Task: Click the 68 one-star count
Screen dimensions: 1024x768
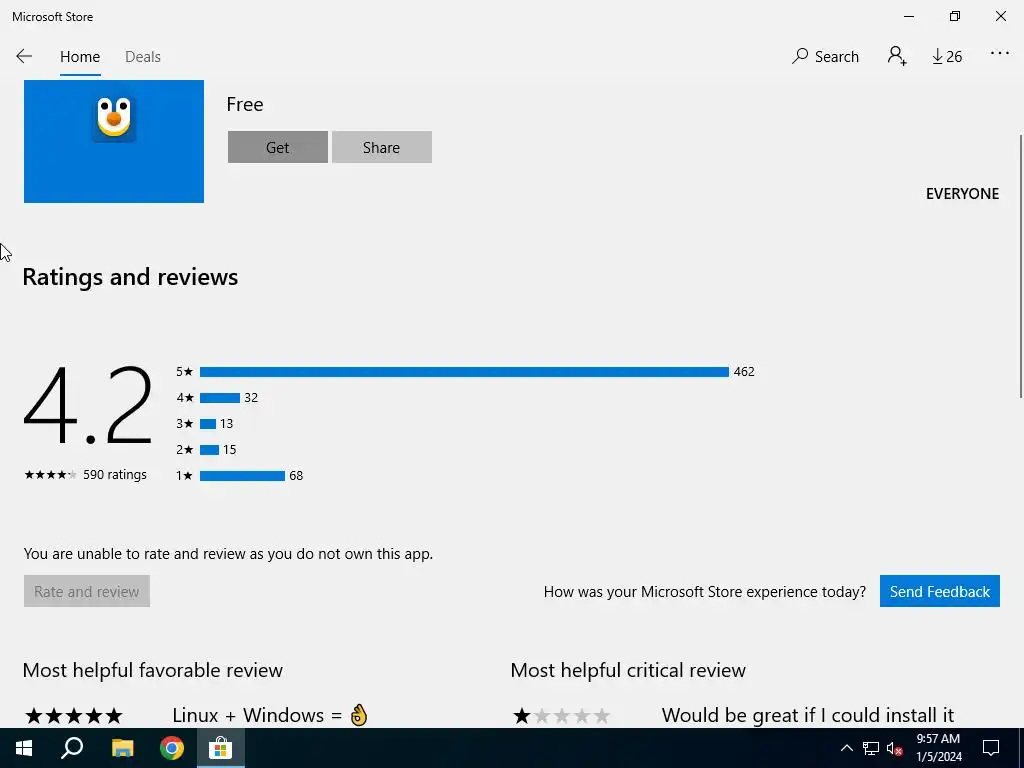Action: point(296,475)
